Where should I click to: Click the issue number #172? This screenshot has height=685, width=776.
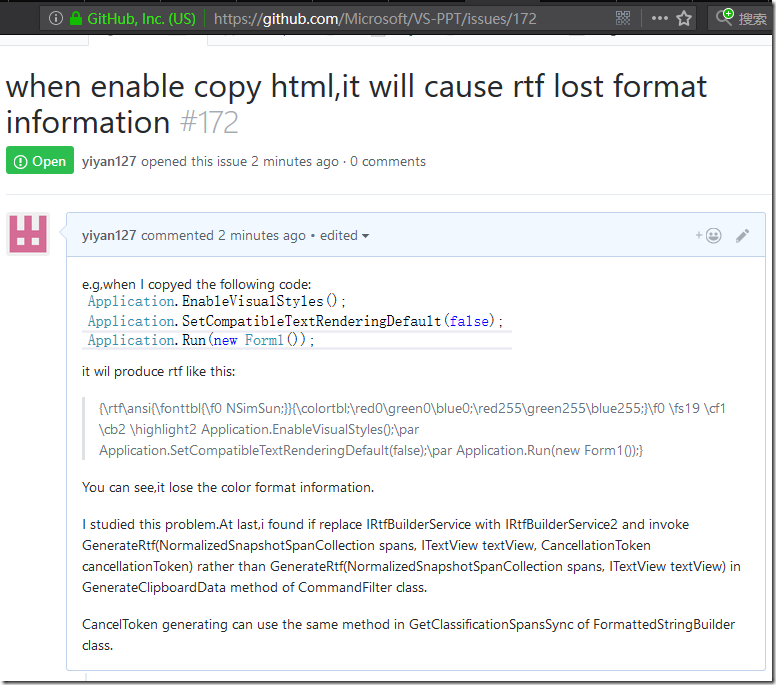coord(209,122)
